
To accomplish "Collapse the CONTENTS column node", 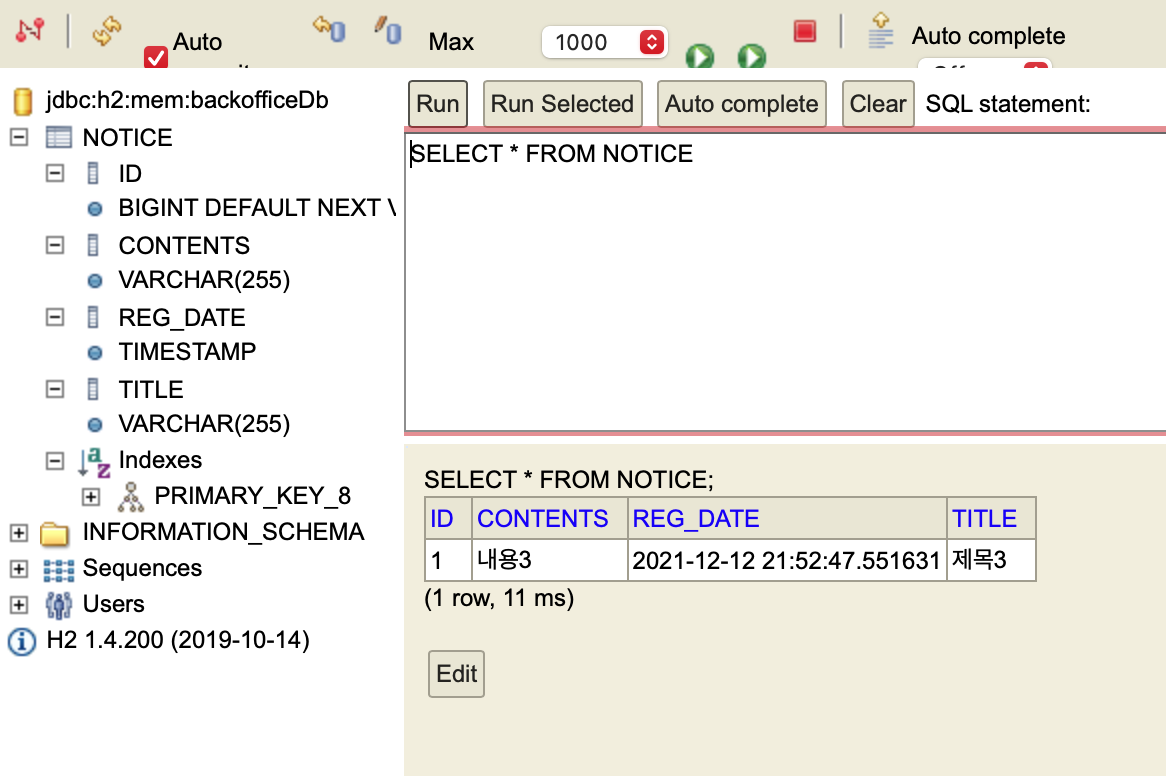I will pyautogui.click(x=55, y=245).
